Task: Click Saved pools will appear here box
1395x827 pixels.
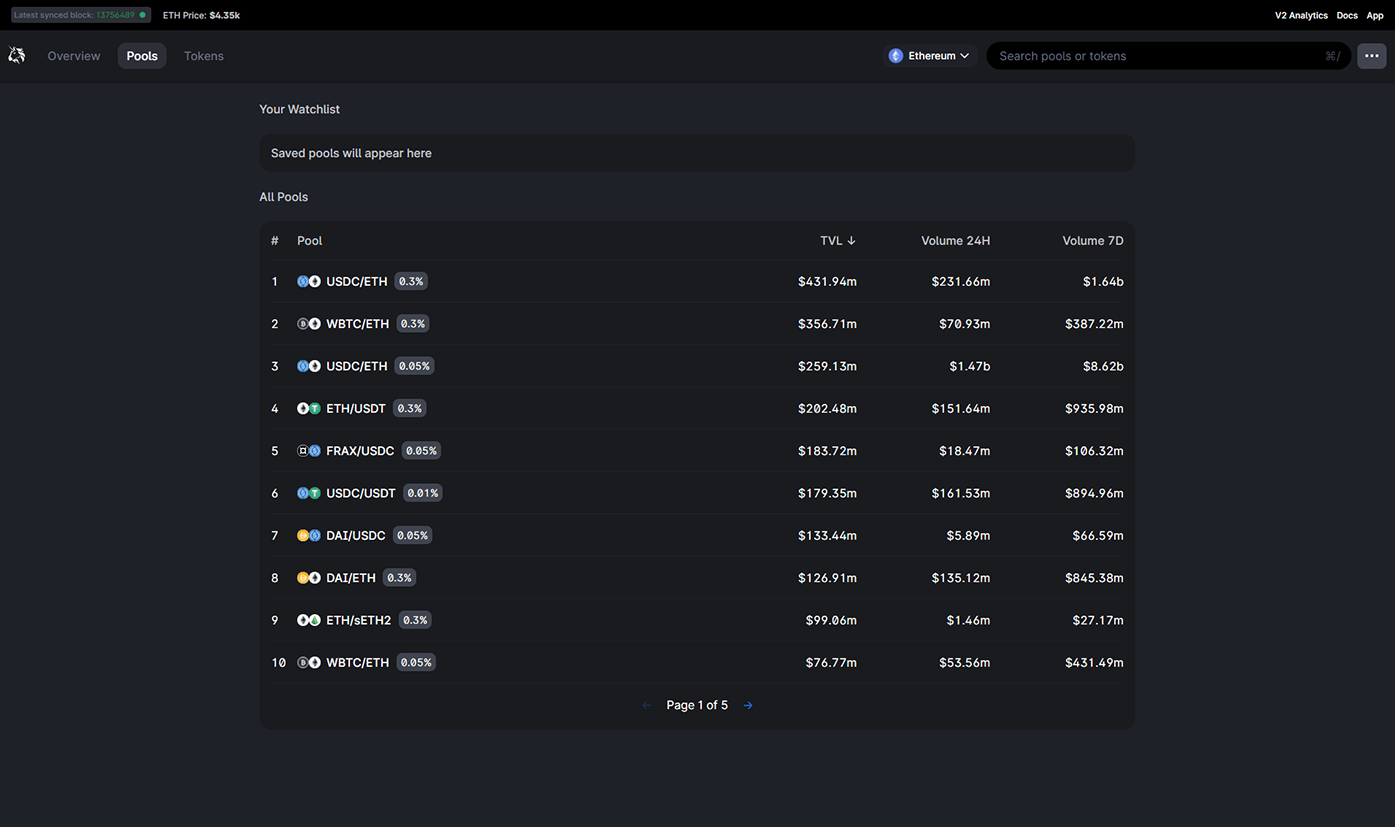Action: point(697,153)
